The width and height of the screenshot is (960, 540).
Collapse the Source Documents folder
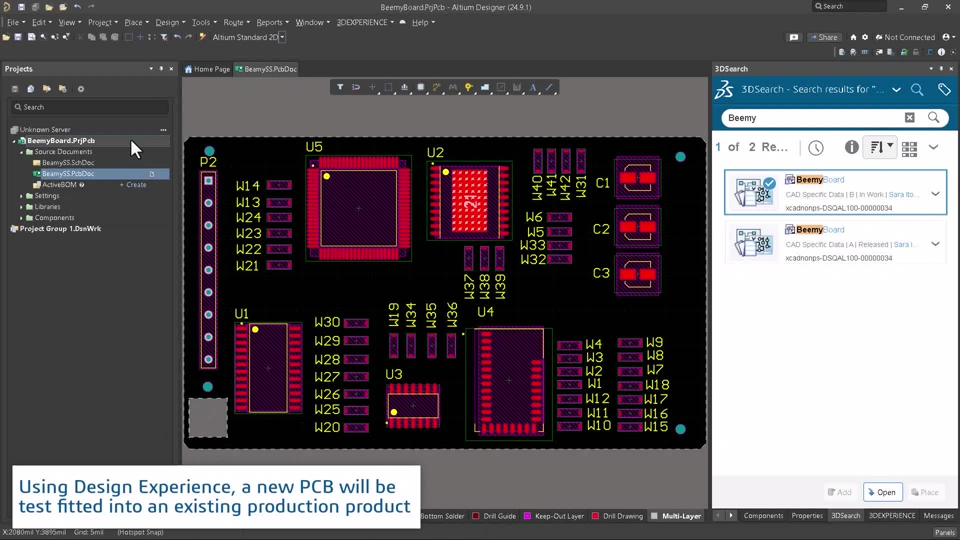[x=21, y=152]
